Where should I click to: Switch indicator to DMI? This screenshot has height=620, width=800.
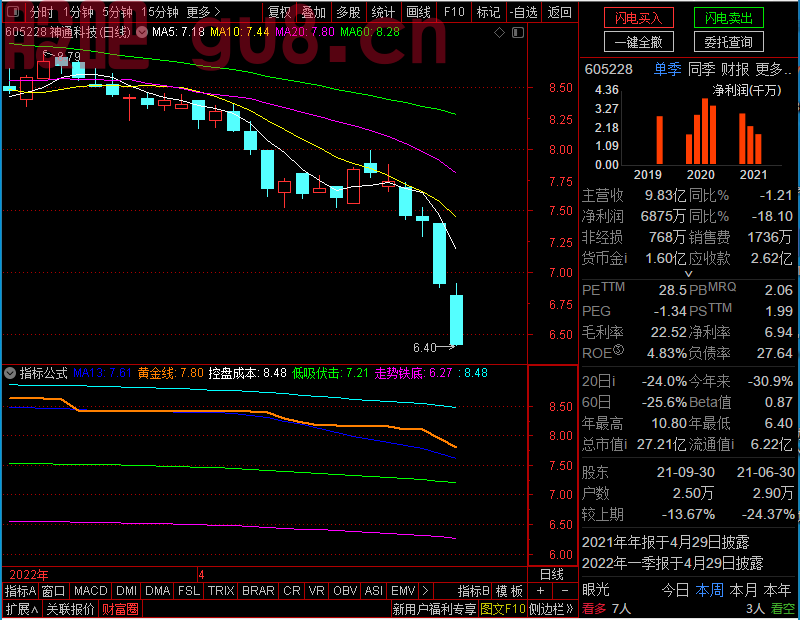tap(126, 591)
